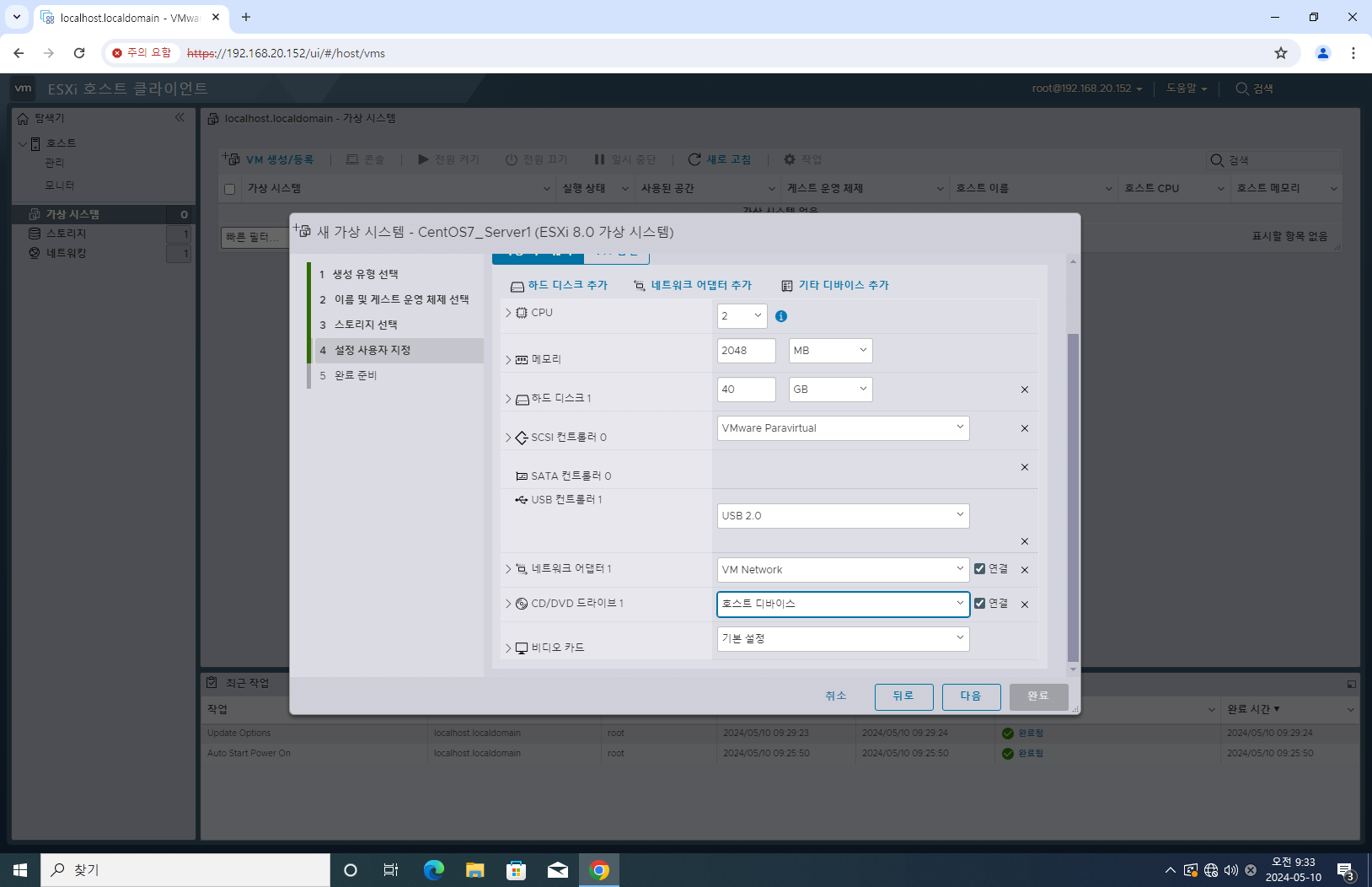
Task: Click the memory size input field
Action: tap(747, 351)
